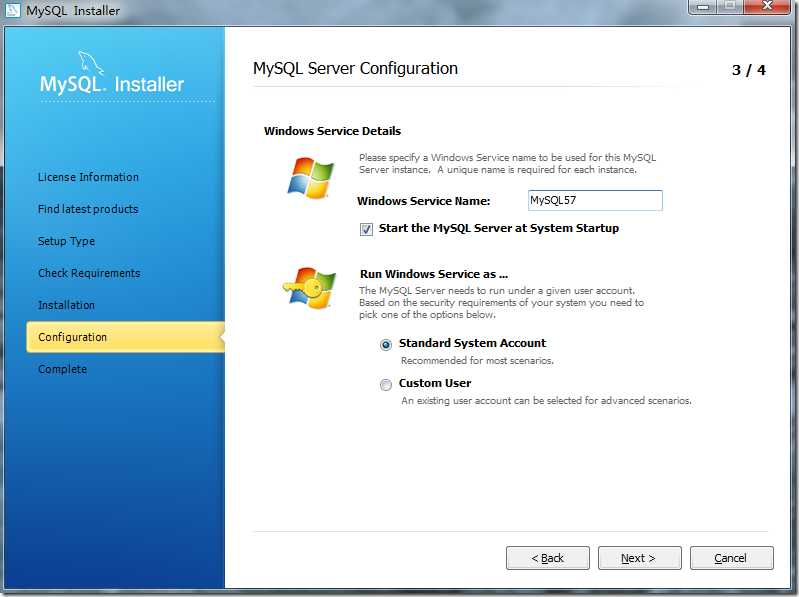
Task: Click the Windows flag icon beside service details
Action: pyautogui.click(x=310, y=178)
